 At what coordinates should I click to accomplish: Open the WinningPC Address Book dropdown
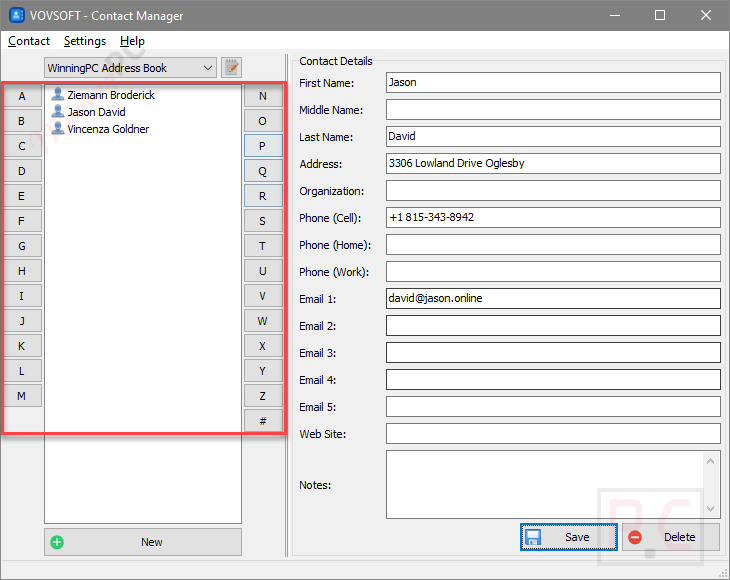tap(130, 68)
